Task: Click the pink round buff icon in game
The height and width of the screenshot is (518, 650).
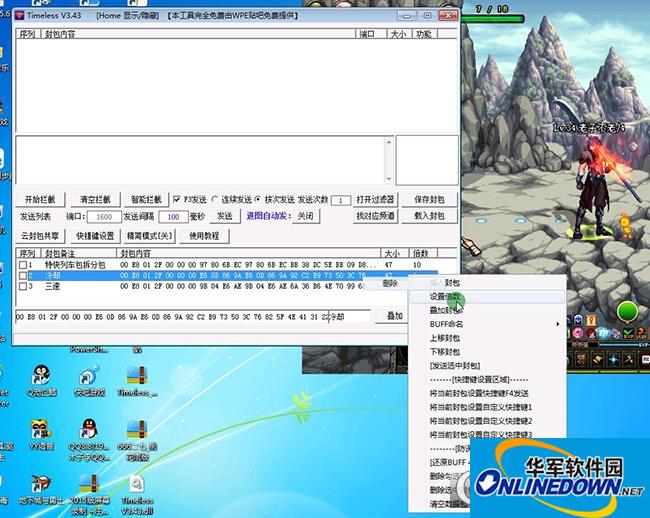Action: [578, 333]
